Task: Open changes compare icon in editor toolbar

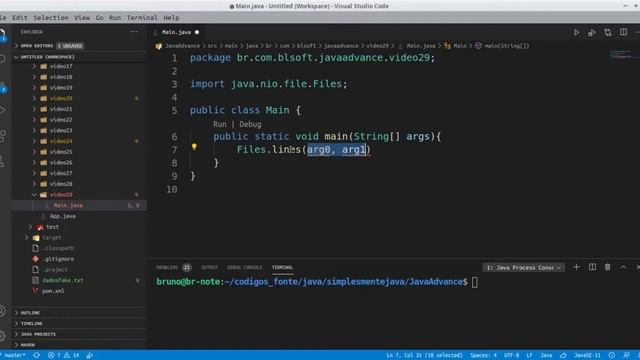Action: coord(608,32)
